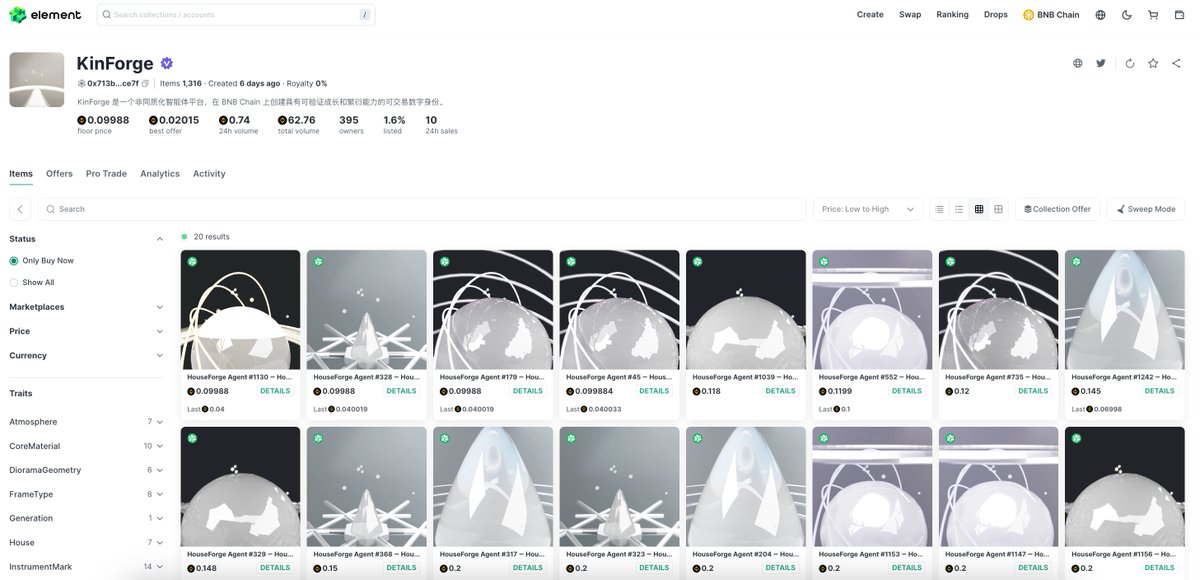Click marketplace badge on Agent #552 card
This screenshot has width=1200, height=580.
(x=824, y=261)
